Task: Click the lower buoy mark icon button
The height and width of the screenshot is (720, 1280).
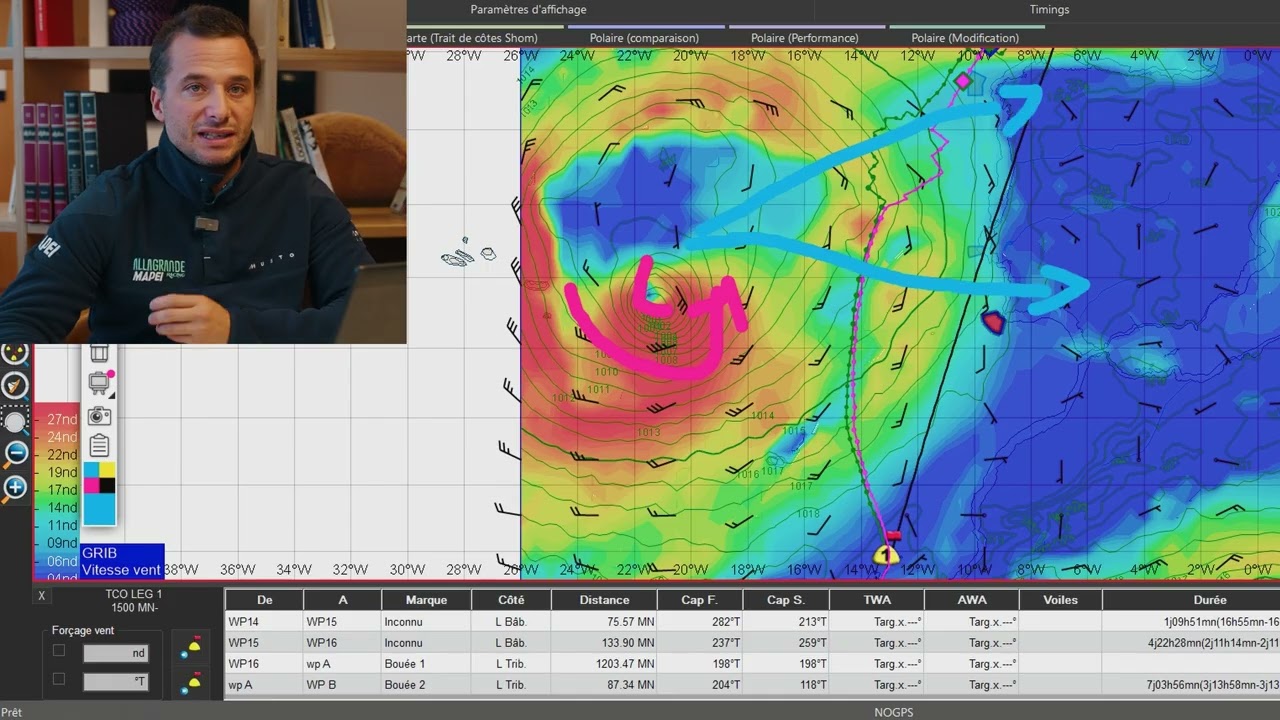Action: (x=191, y=683)
